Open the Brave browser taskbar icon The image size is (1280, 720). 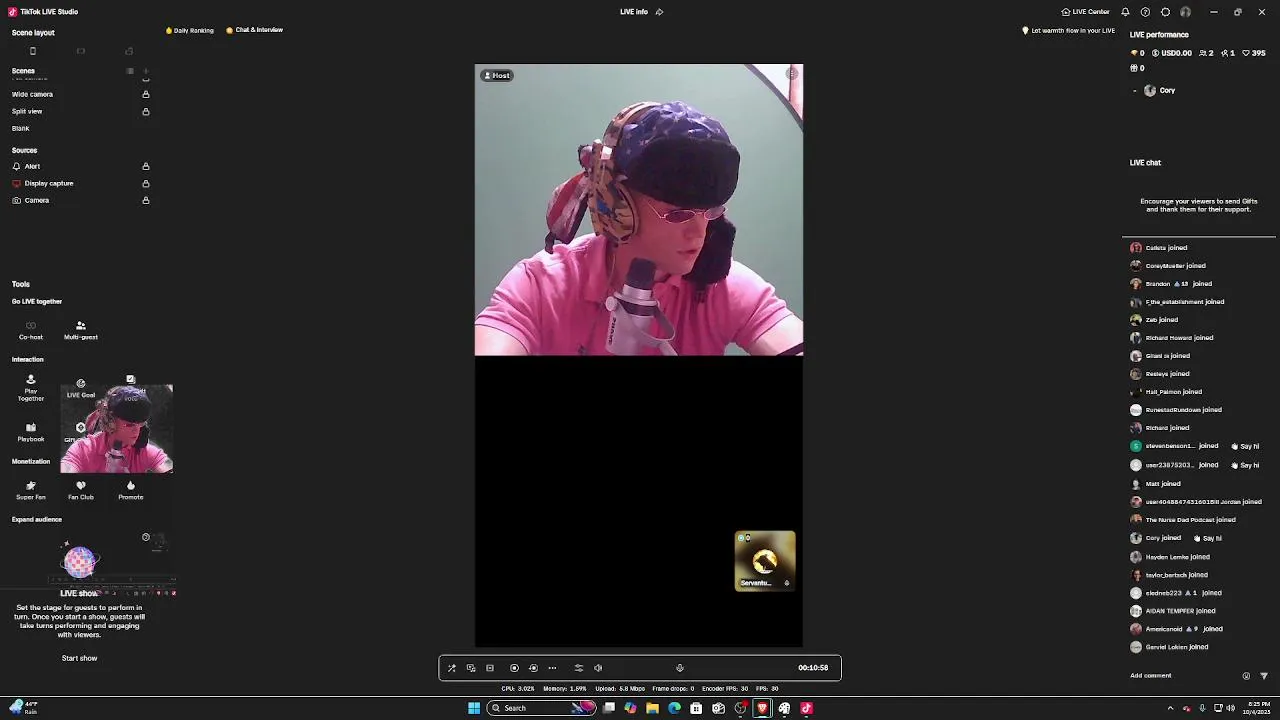762,708
